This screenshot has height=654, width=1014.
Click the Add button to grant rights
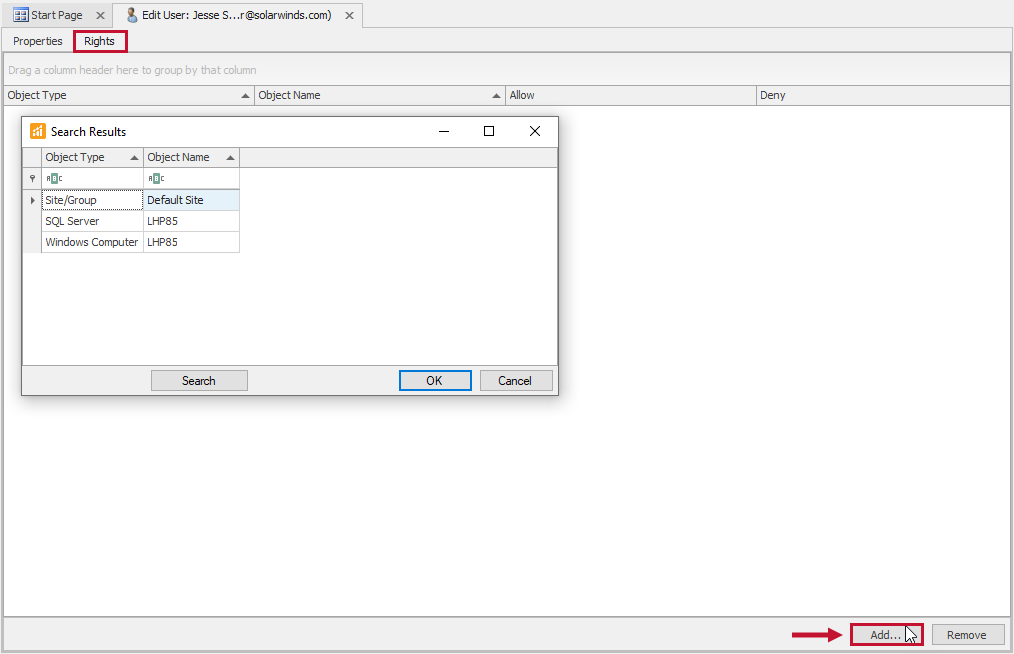point(884,634)
